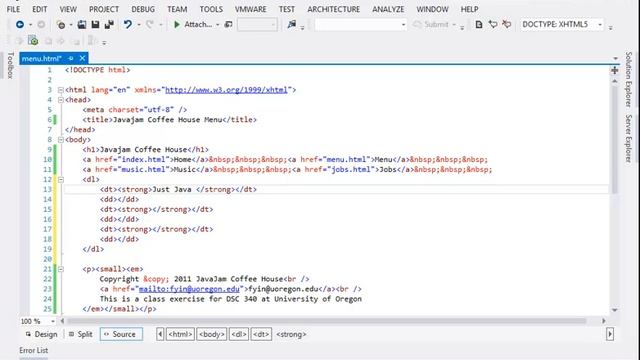Open the ARCHITECTURE menu
Image resolution: width=640 pixels, height=360 pixels.
pyautogui.click(x=333, y=9)
